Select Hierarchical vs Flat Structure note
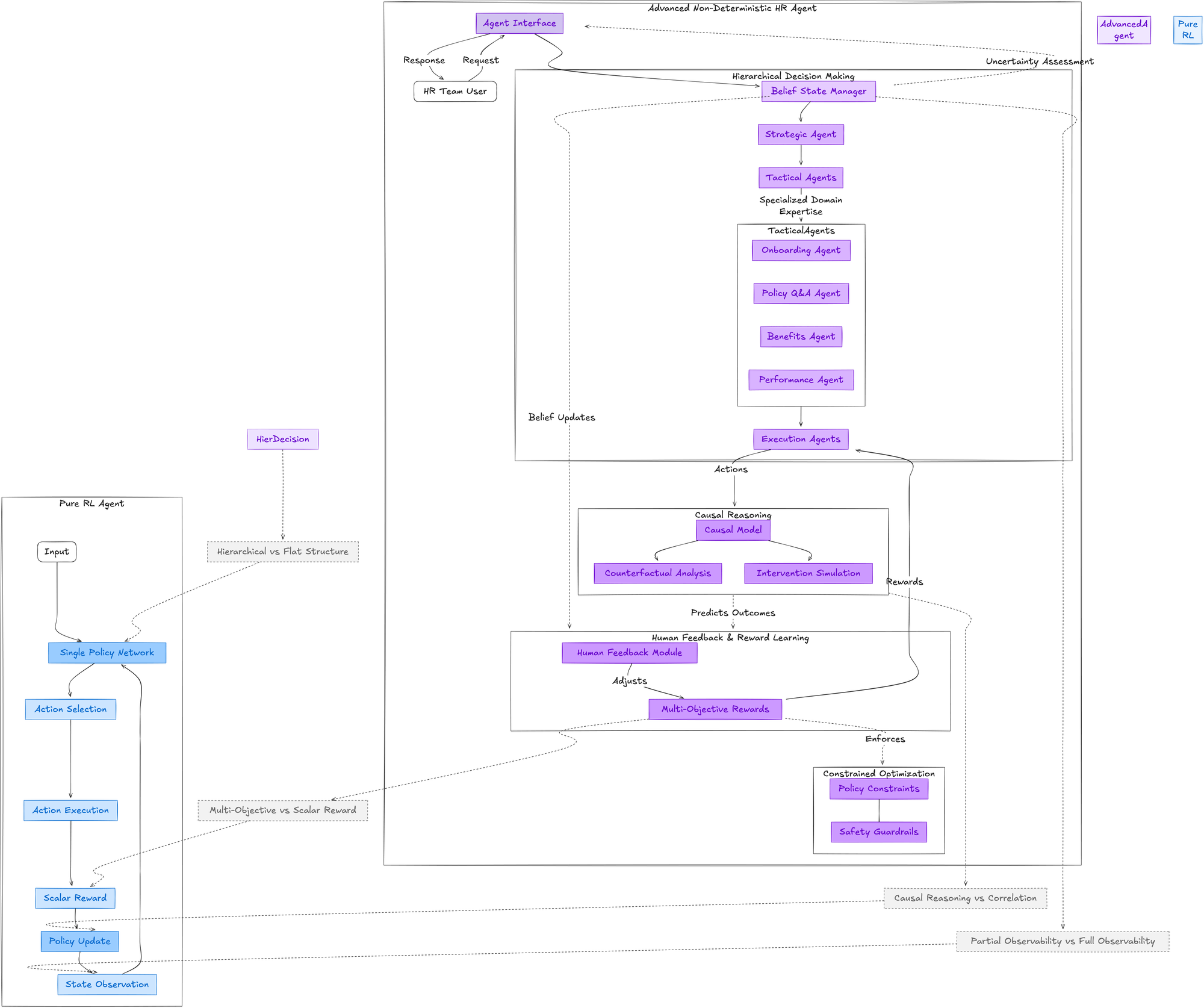The image size is (1204, 1008). click(x=283, y=552)
